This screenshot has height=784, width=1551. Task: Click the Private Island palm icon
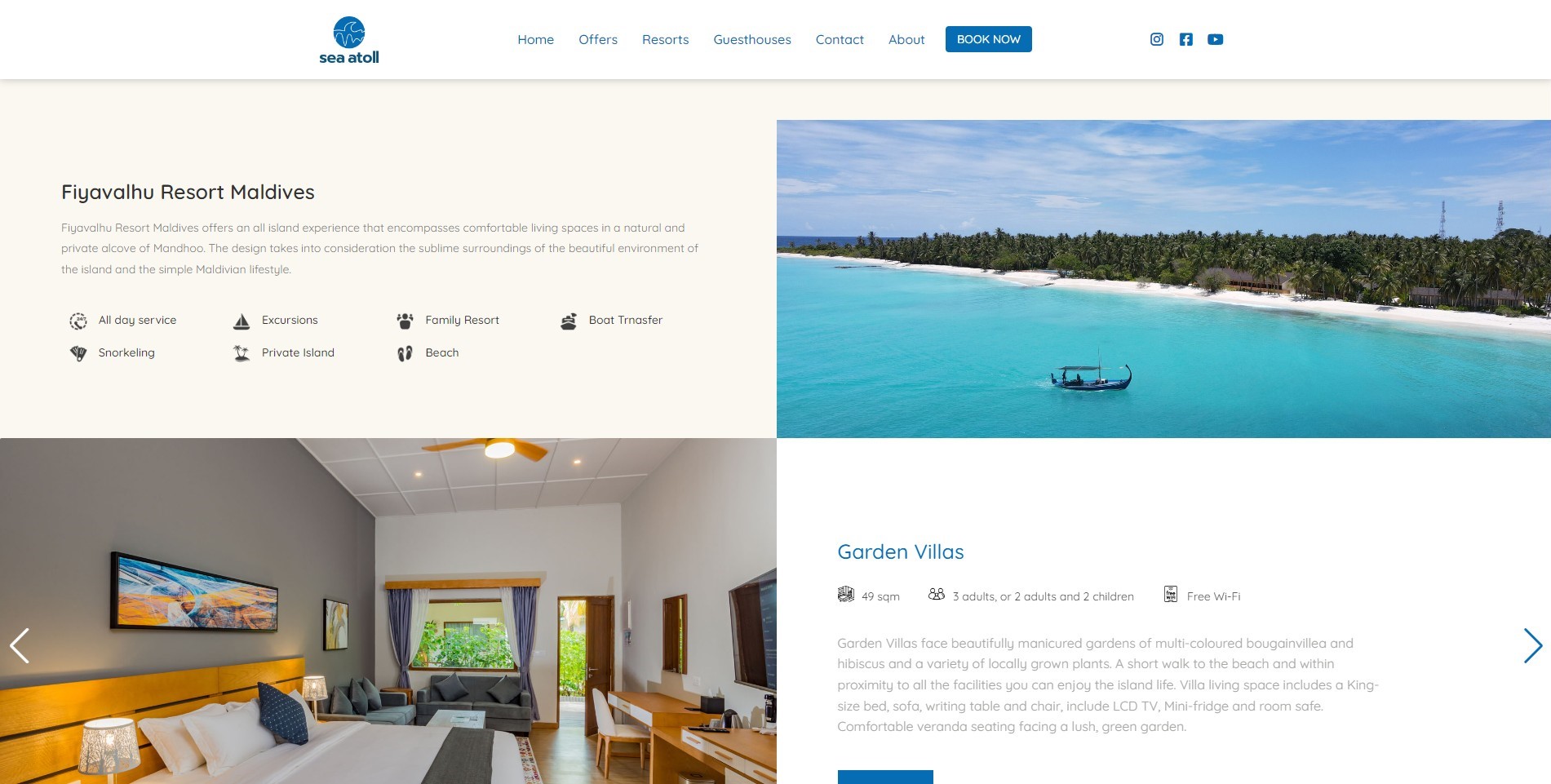[x=242, y=353]
